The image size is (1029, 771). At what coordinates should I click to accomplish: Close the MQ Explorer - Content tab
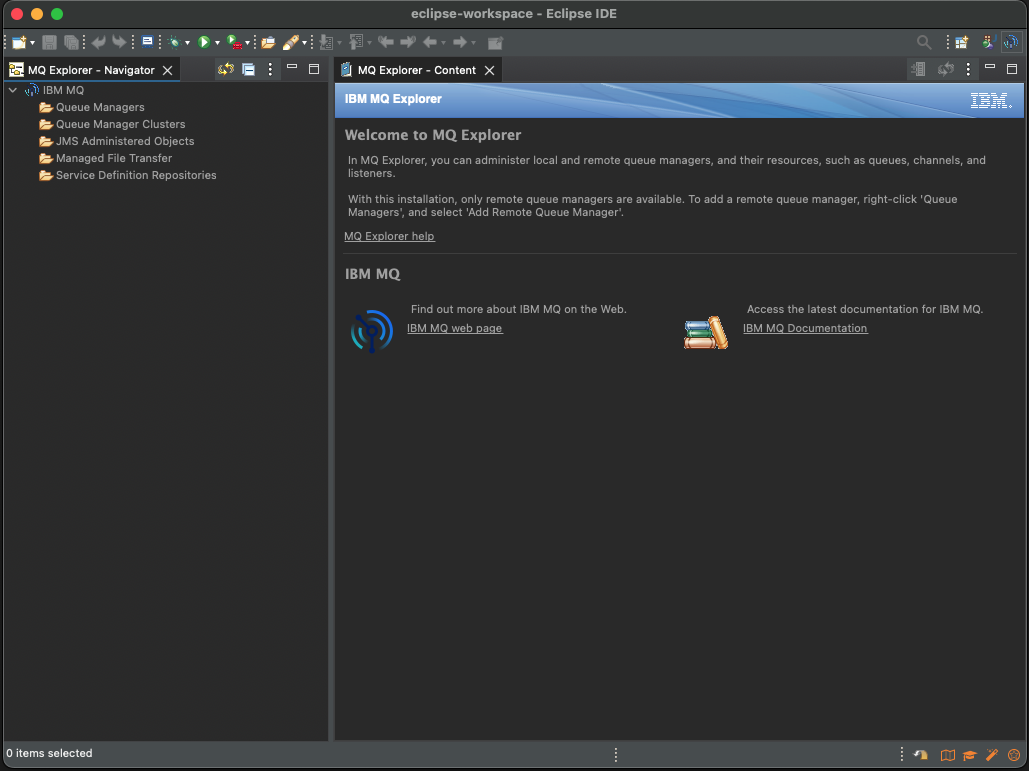(x=490, y=70)
